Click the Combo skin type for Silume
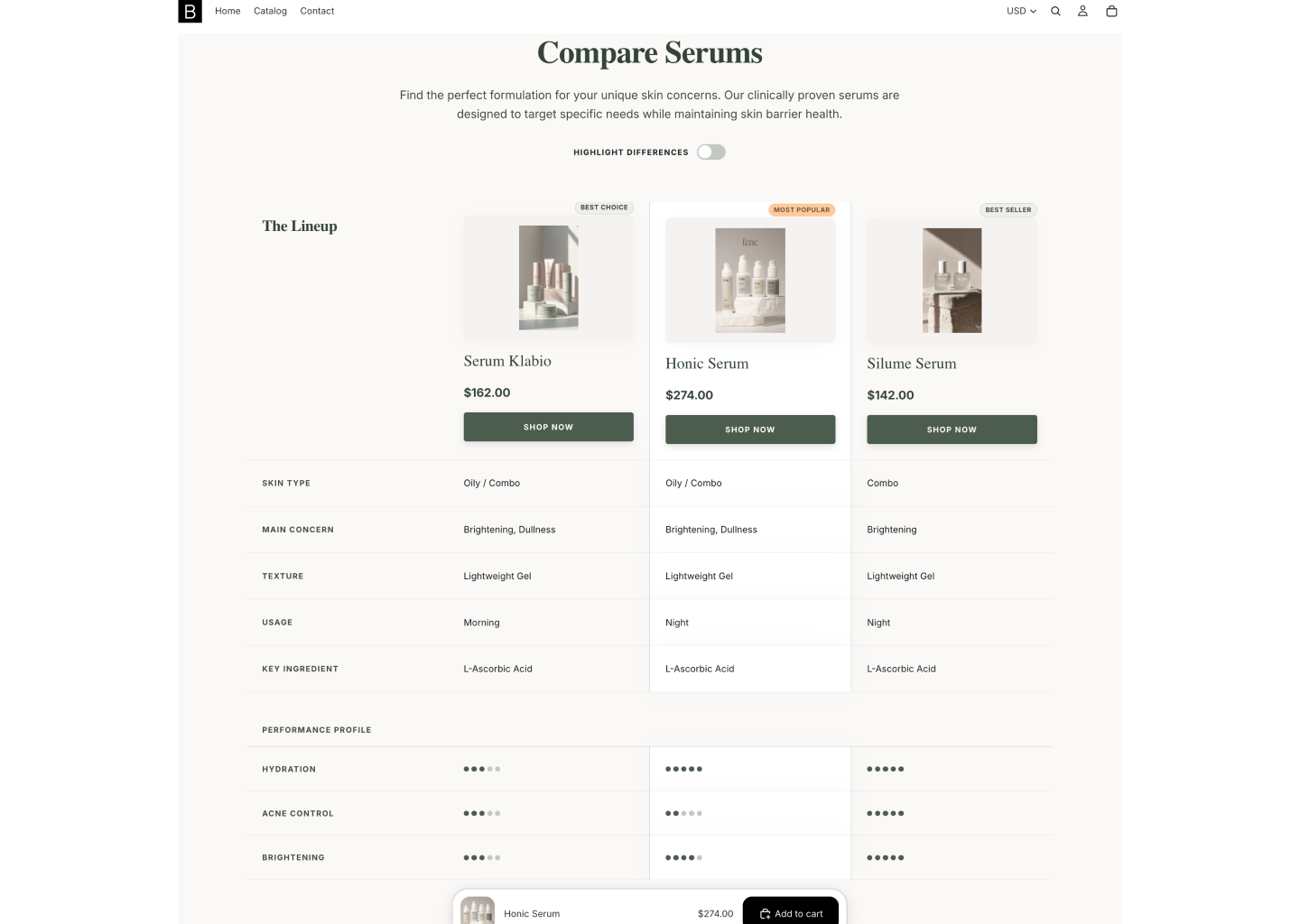The image size is (1300, 924). [882, 483]
